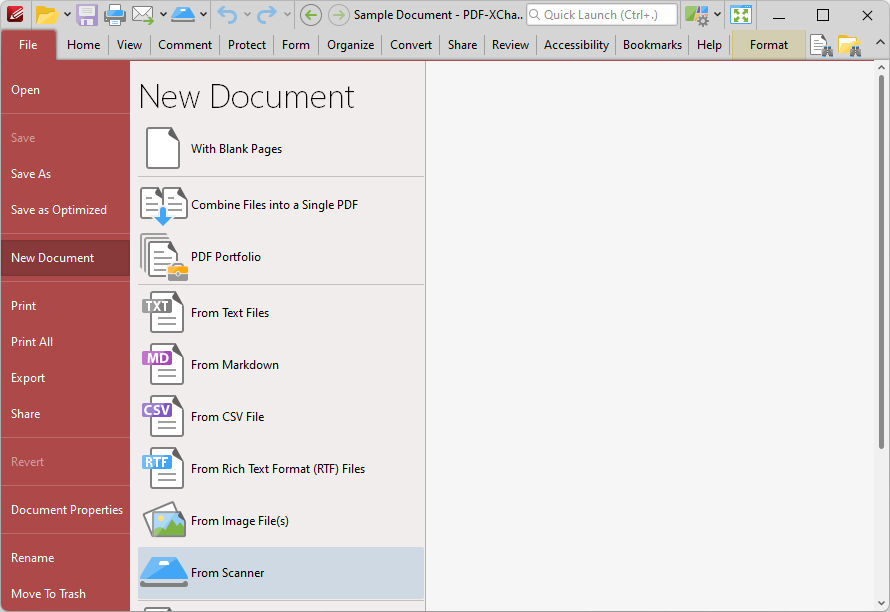Click the PDF Portfolio briefcase icon
The width and height of the screenshot is (890, 612).
pyautogui.click(x=164, y=257)
